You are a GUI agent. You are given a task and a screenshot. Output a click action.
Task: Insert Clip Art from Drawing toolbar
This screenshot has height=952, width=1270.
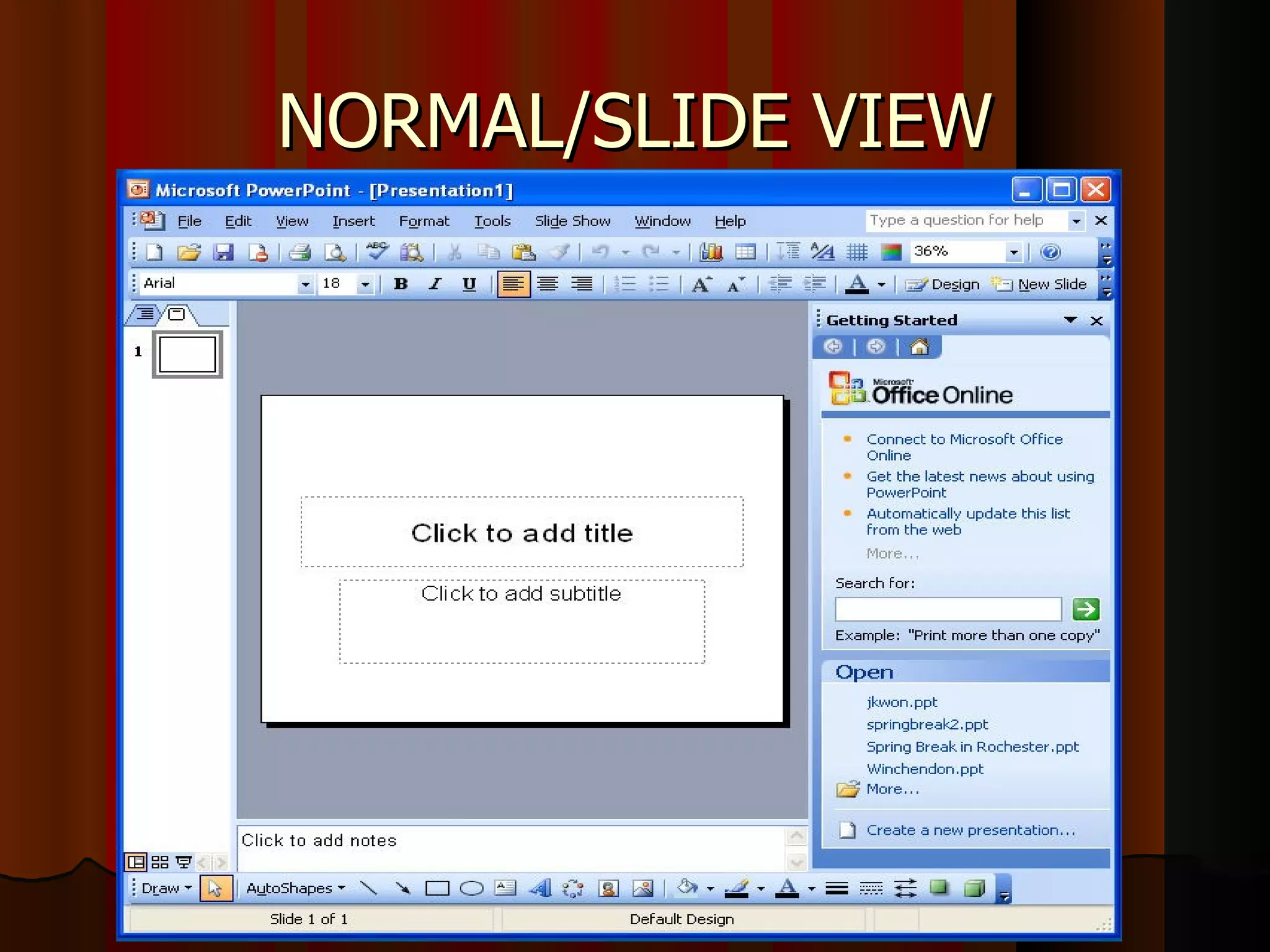click(x=608, y=888)
